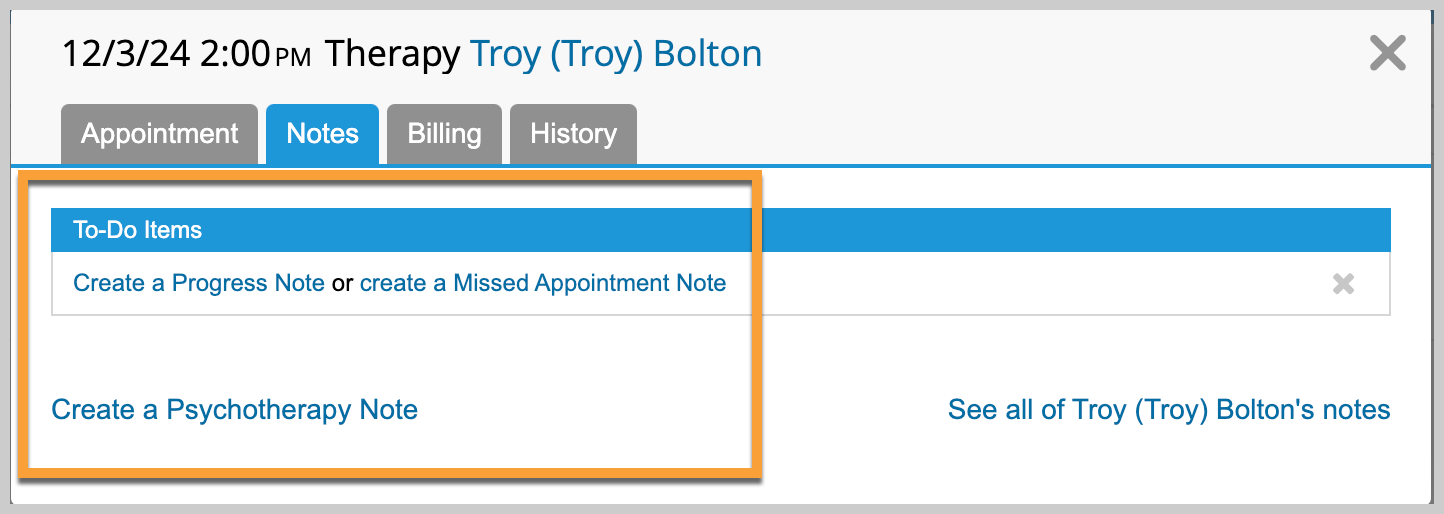This screenshot has height=514, width=1444.
Task: Click the To-Do Items header bar
Action: click(1000, 230)
